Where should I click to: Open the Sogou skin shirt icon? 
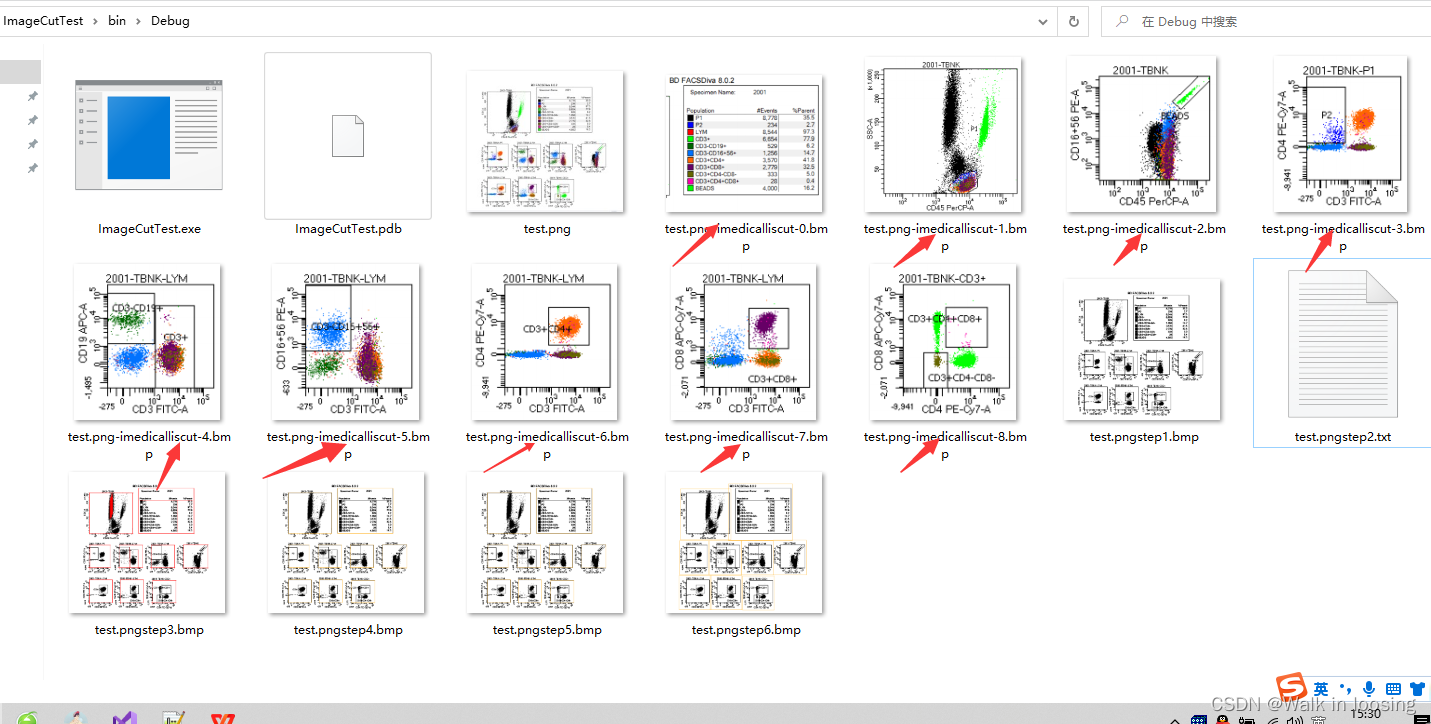1417,689
